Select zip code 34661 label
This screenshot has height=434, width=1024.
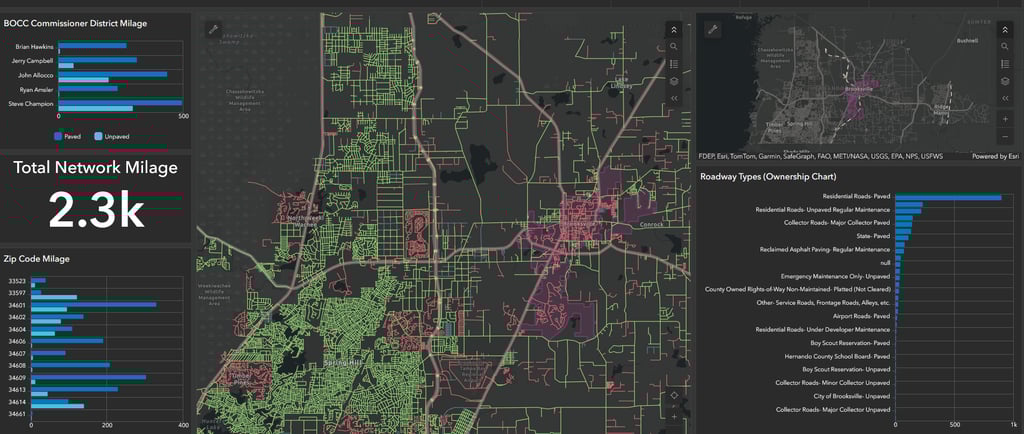point(18,414)
